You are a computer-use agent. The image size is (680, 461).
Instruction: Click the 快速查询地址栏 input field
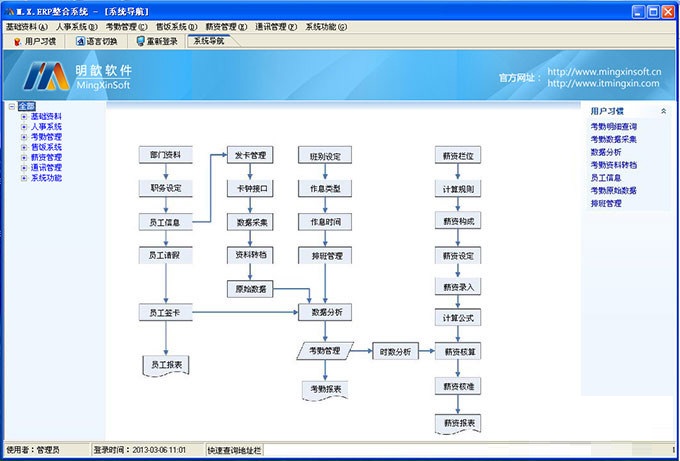466,450
